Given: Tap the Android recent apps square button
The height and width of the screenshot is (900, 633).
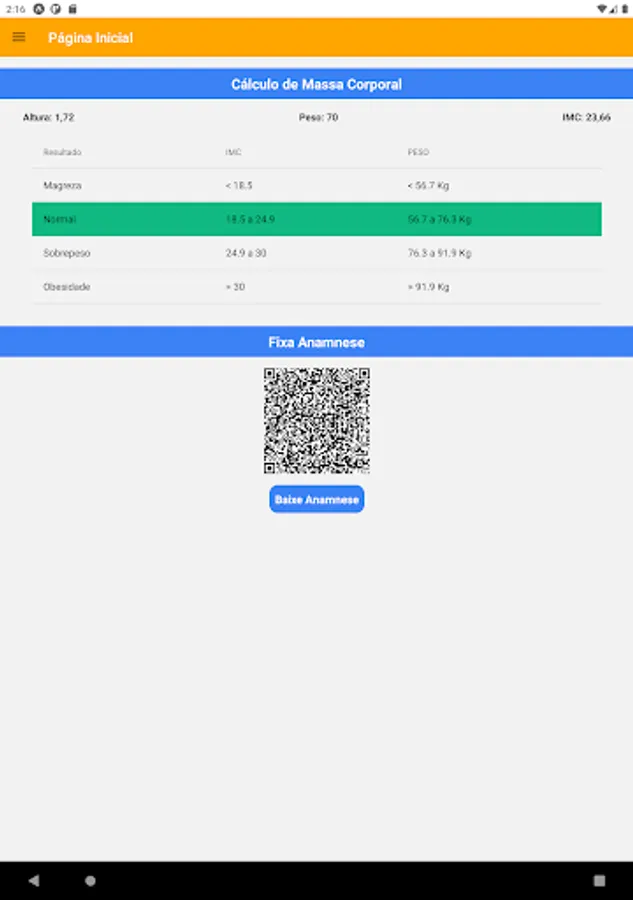Looking at the screenshot, I should (x=599, y=880).
